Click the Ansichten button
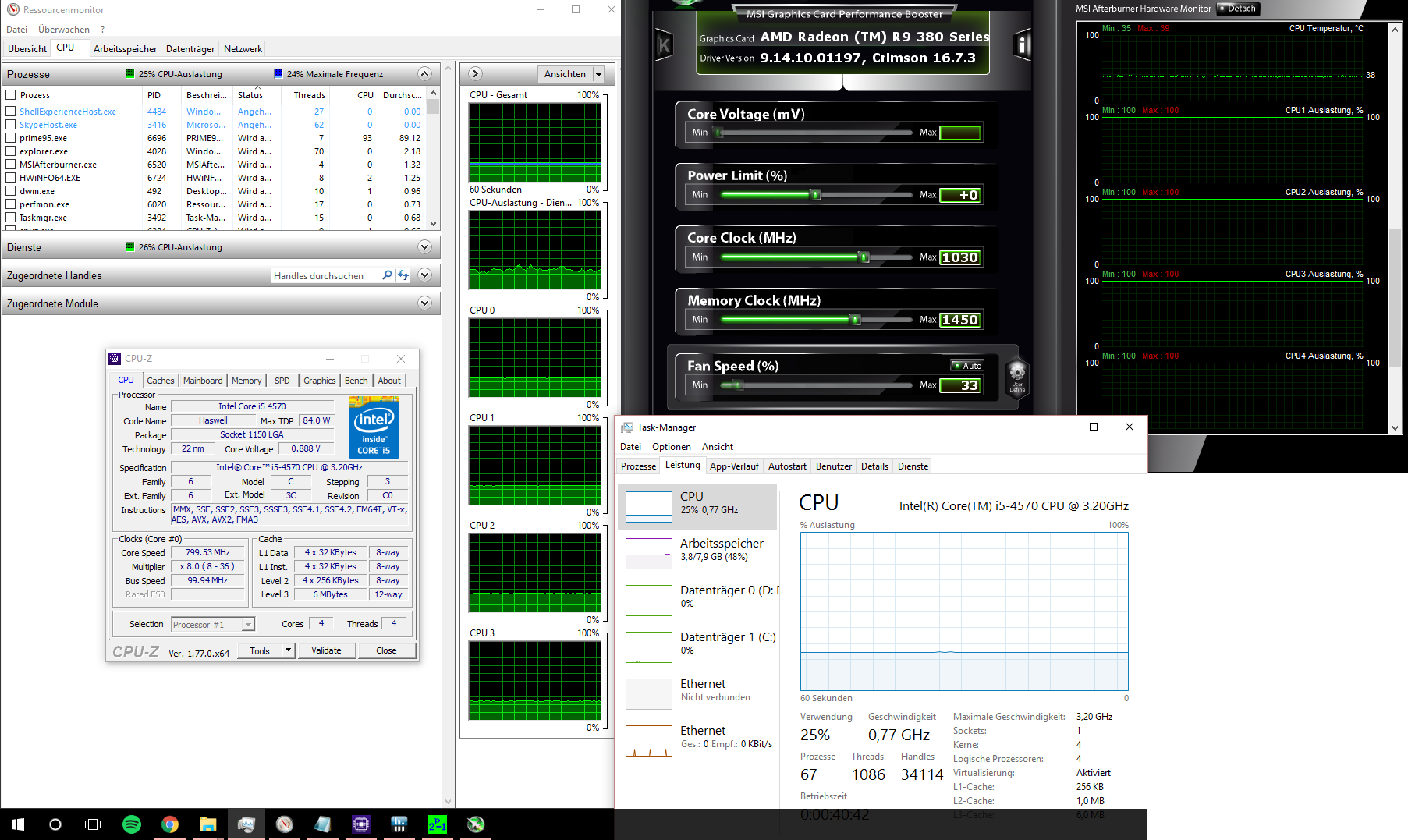The height and width of the screenshot is (840, 1408). point(565,74)
